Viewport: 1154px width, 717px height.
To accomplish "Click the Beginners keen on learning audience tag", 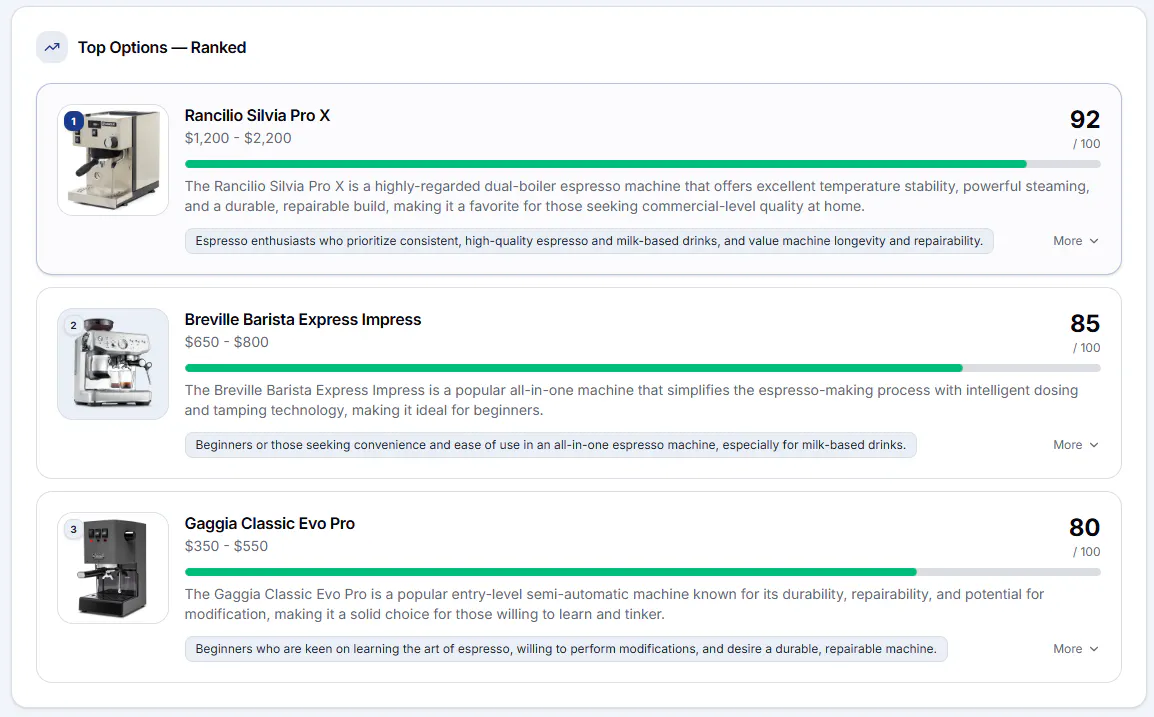I will coord(566,649).
